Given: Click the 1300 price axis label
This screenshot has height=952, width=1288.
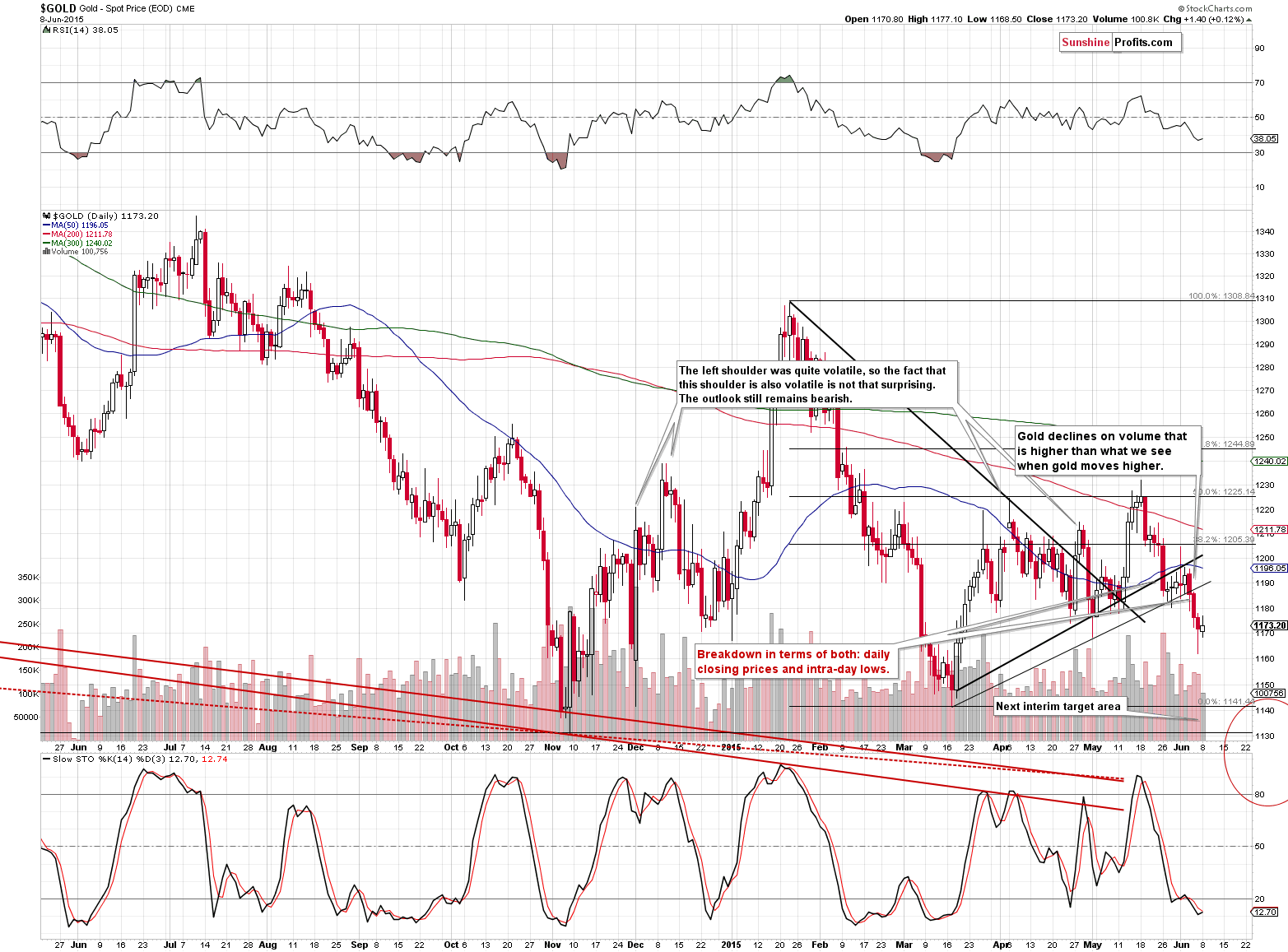Looking at the screenshot, I should (1265, 322).
